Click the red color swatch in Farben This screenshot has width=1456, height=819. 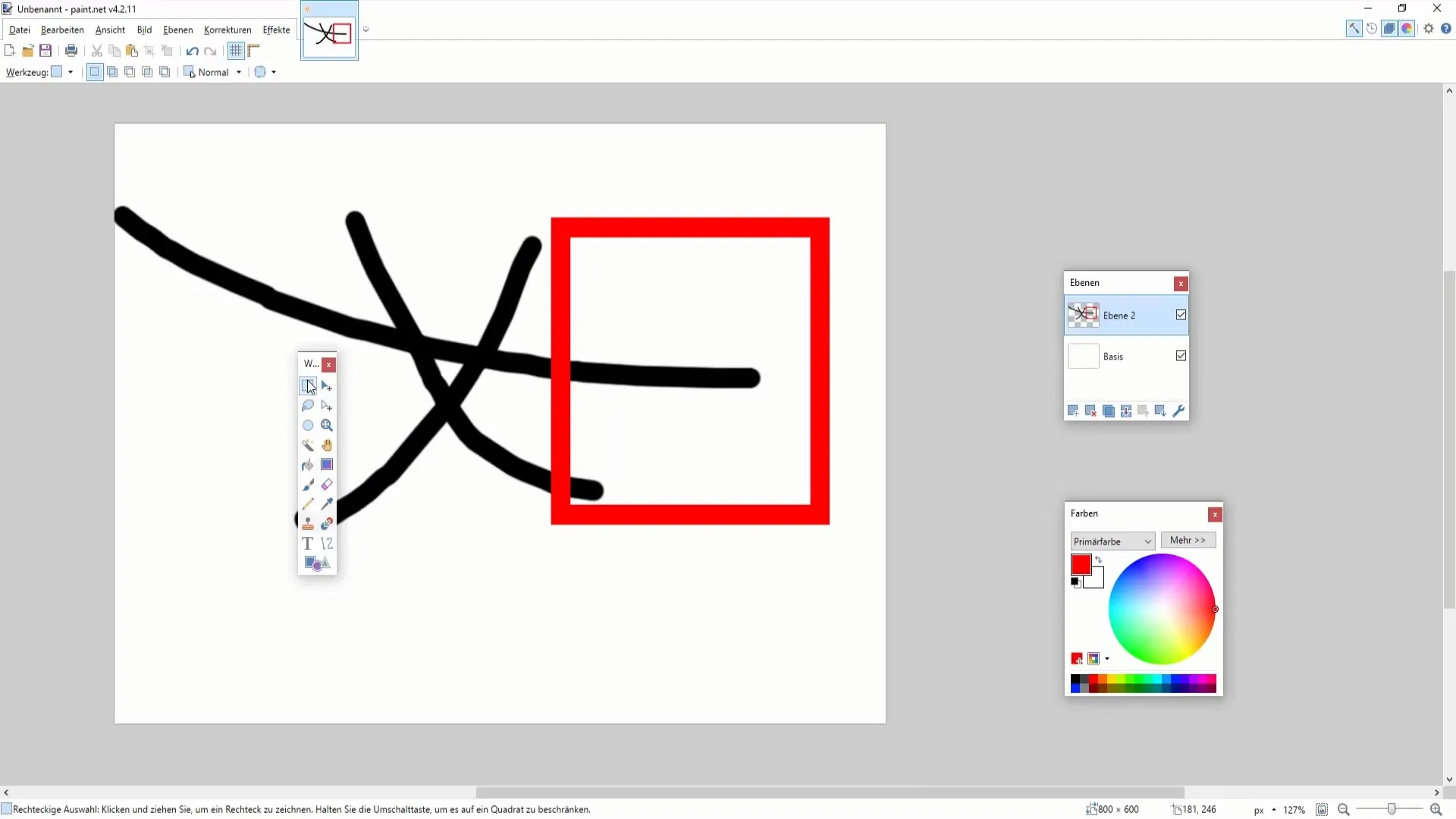1081,564
